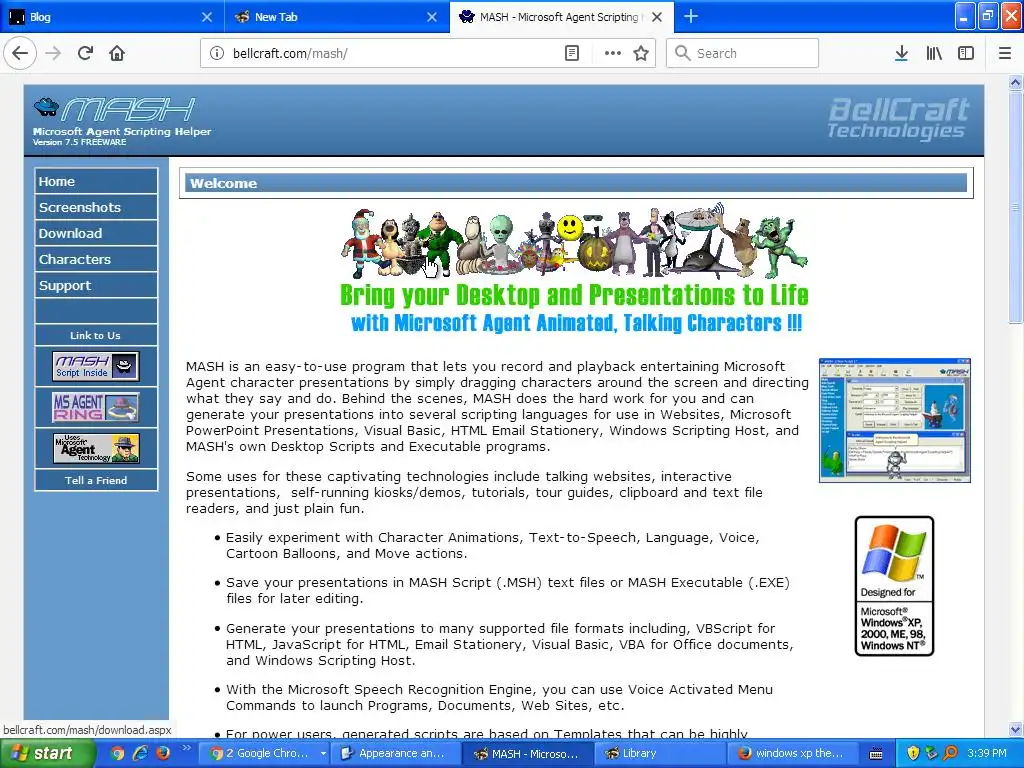Go to the Download page
The width and height of the screenshot is (1024, 768).
pos(96,234)
